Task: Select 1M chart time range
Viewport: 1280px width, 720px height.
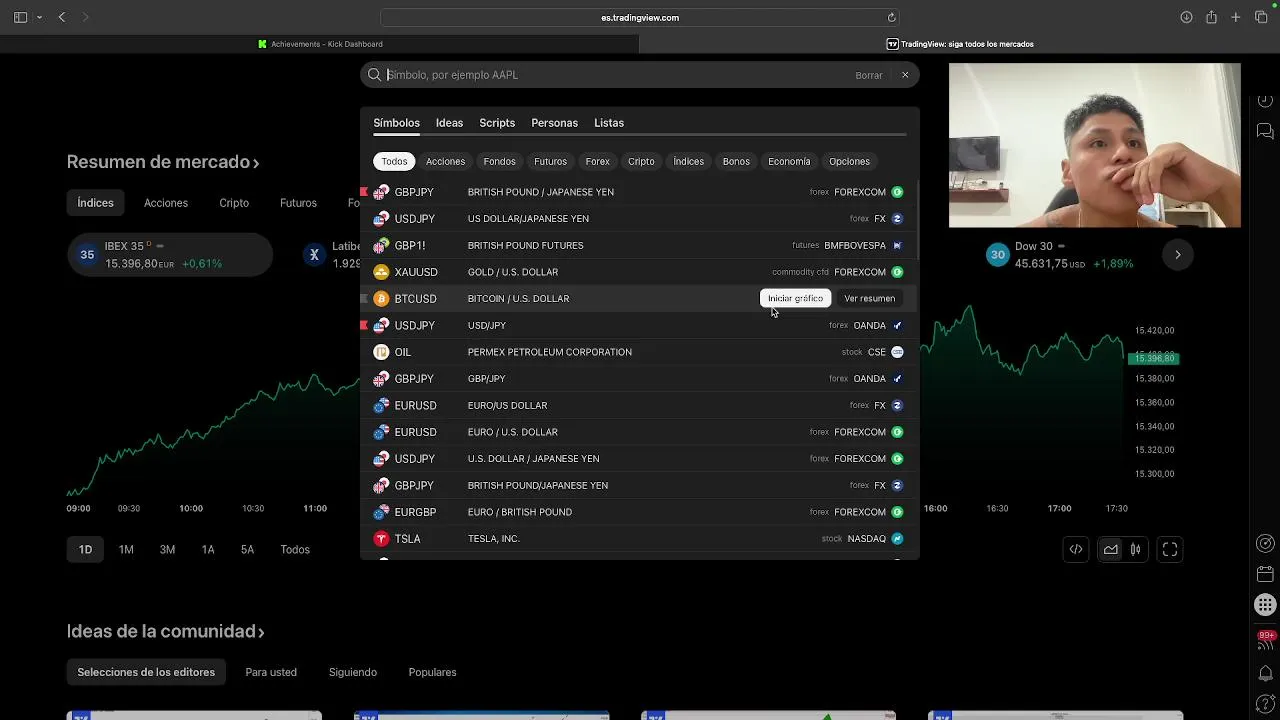Action: (x=126, y=549)
